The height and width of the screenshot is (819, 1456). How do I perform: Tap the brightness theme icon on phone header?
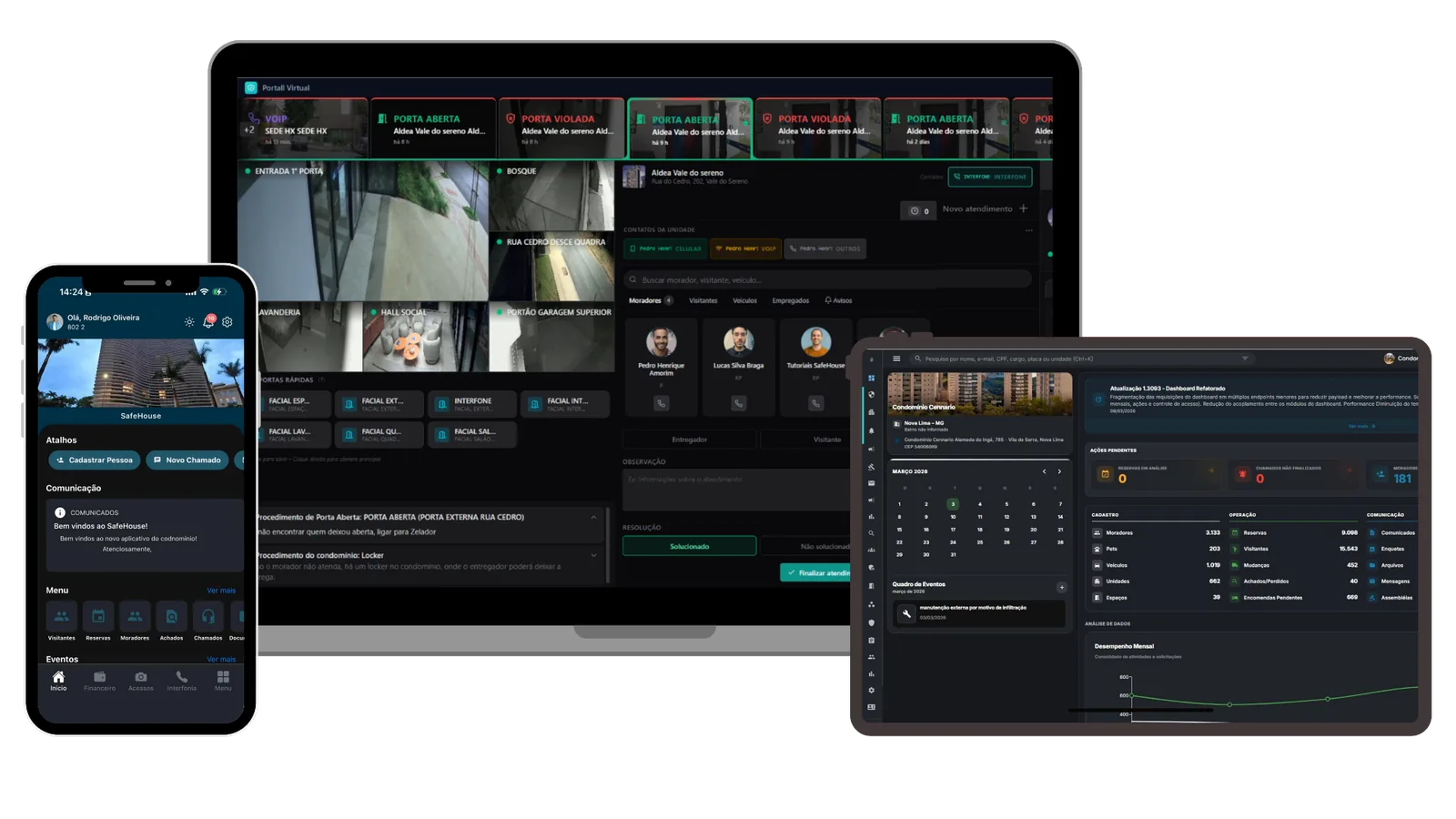click(x=189, y=322)
